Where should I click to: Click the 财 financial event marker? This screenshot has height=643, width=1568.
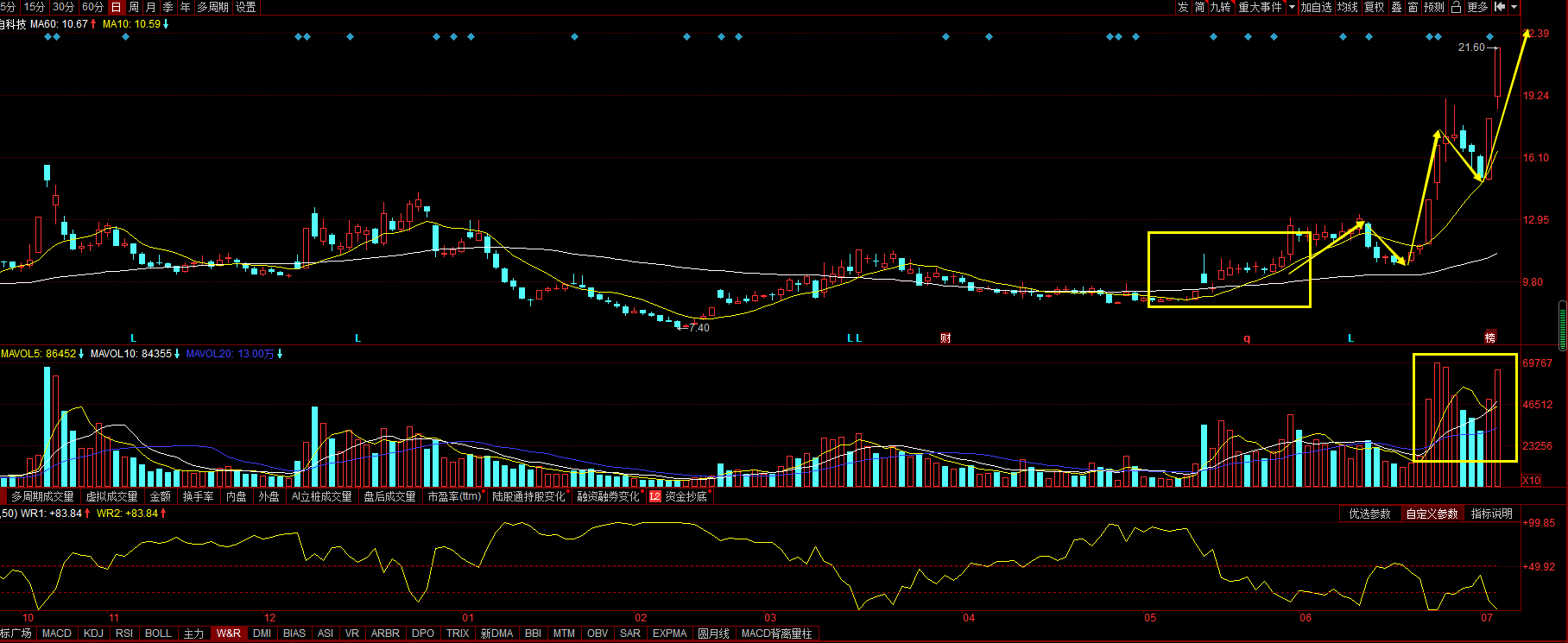coord(945,338)
